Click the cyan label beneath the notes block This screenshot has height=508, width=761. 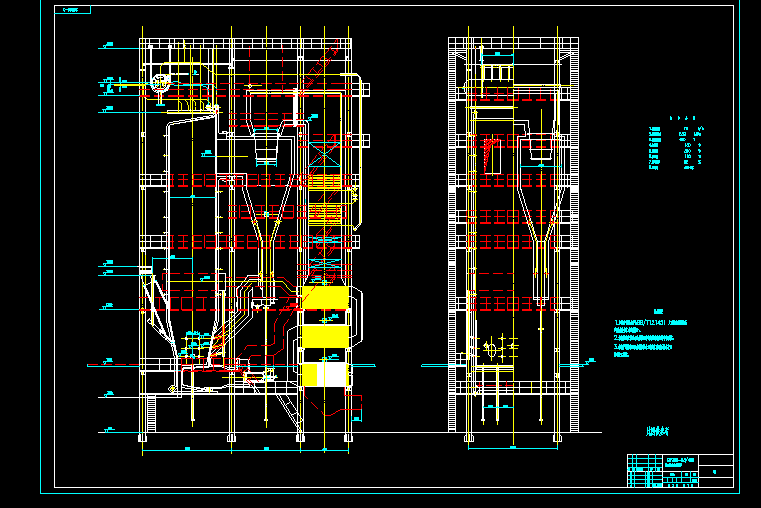pos(658,431)
